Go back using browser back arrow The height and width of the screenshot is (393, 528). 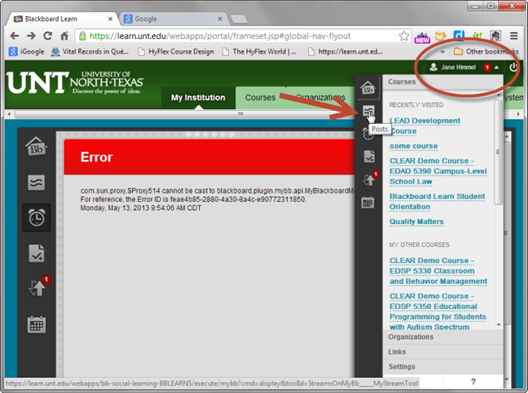pyautogui.click(x=14, y=36)
